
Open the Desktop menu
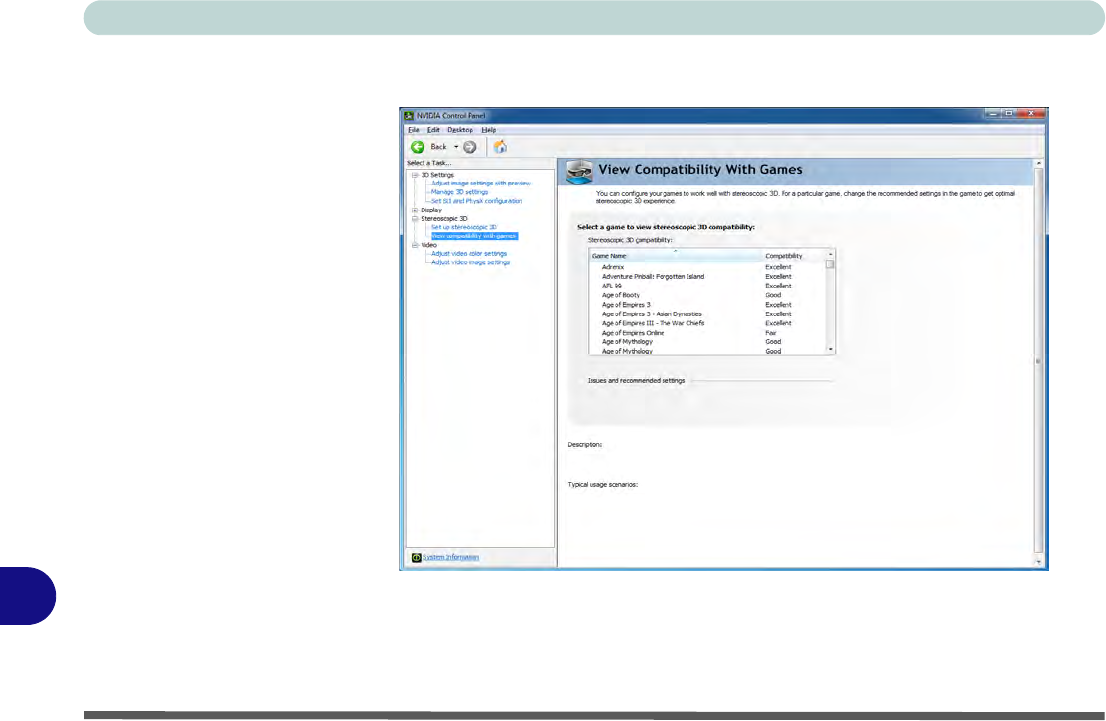pos(460,130)
